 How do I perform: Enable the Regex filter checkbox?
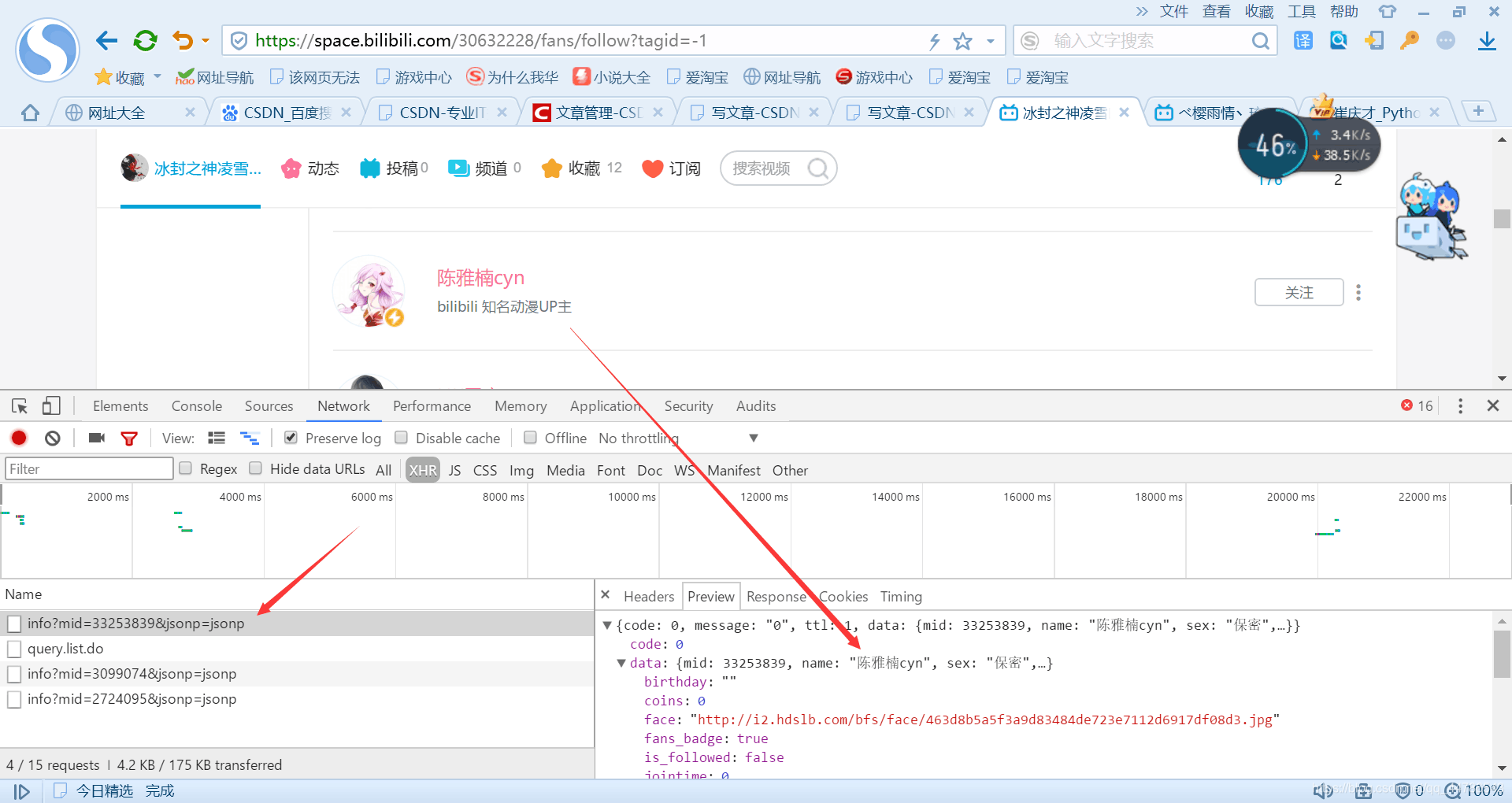(186, 468)
